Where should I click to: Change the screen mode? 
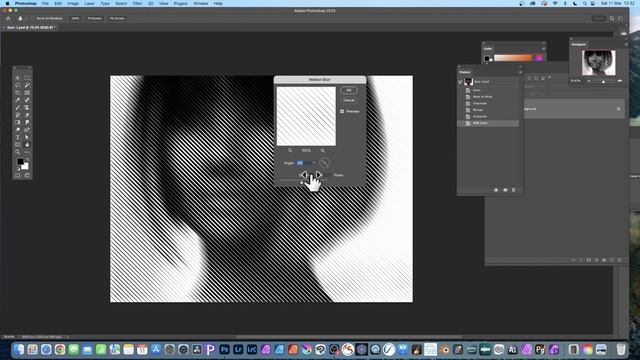tap(27, 176)
